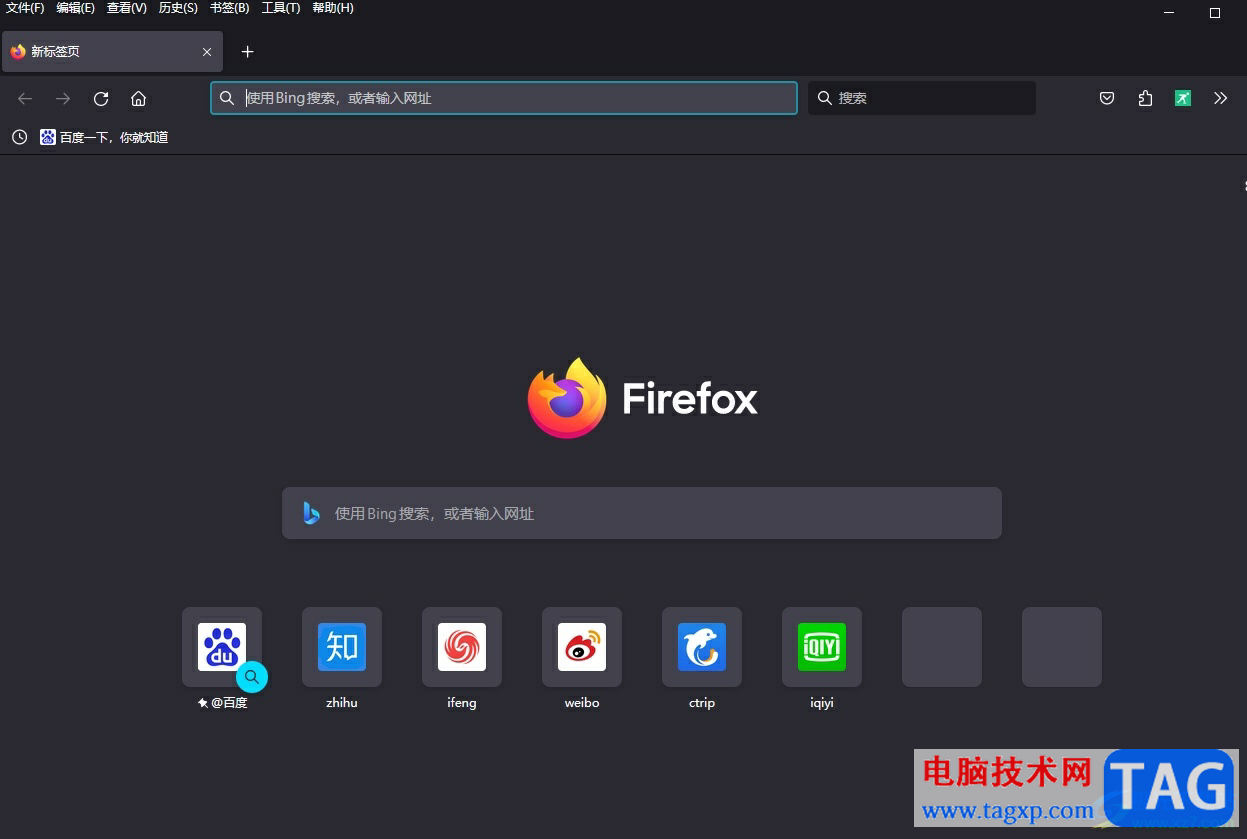Reload the current page
This screenshot has height=839, width=1247.
(100, 98)
